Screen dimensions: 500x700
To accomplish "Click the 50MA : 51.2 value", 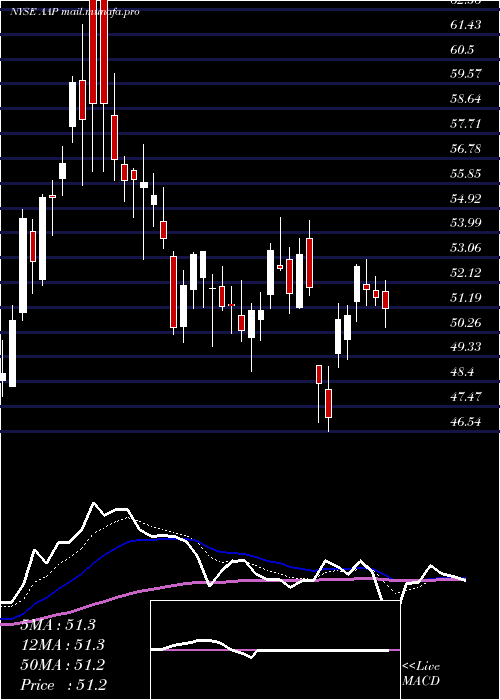I will [x=62, y=665].
